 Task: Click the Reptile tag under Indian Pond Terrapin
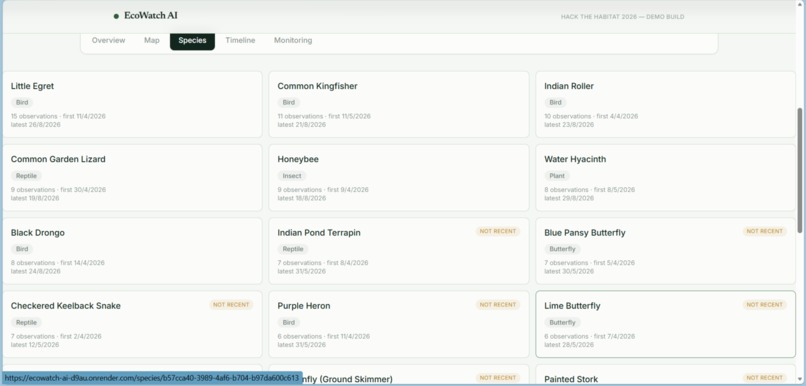pos(293,249)
